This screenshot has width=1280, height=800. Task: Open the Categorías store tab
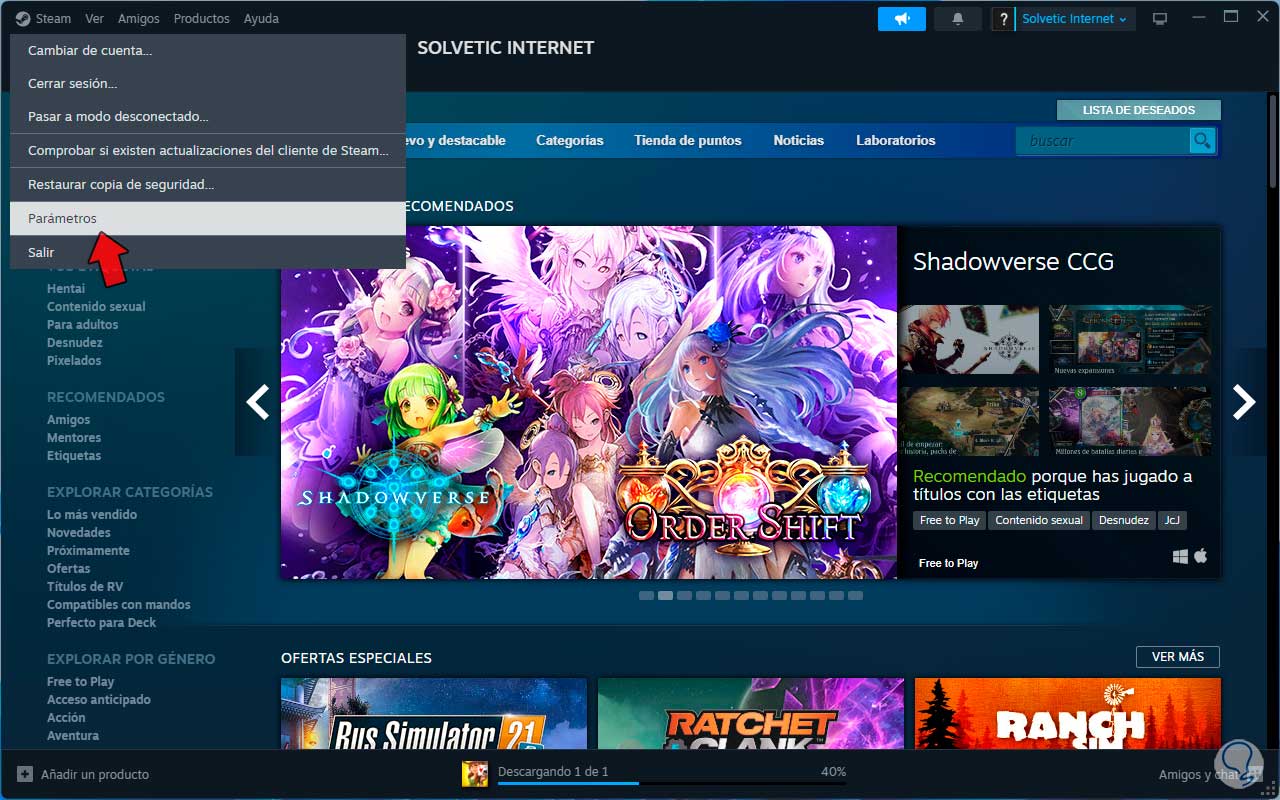(x=570, y=141)
